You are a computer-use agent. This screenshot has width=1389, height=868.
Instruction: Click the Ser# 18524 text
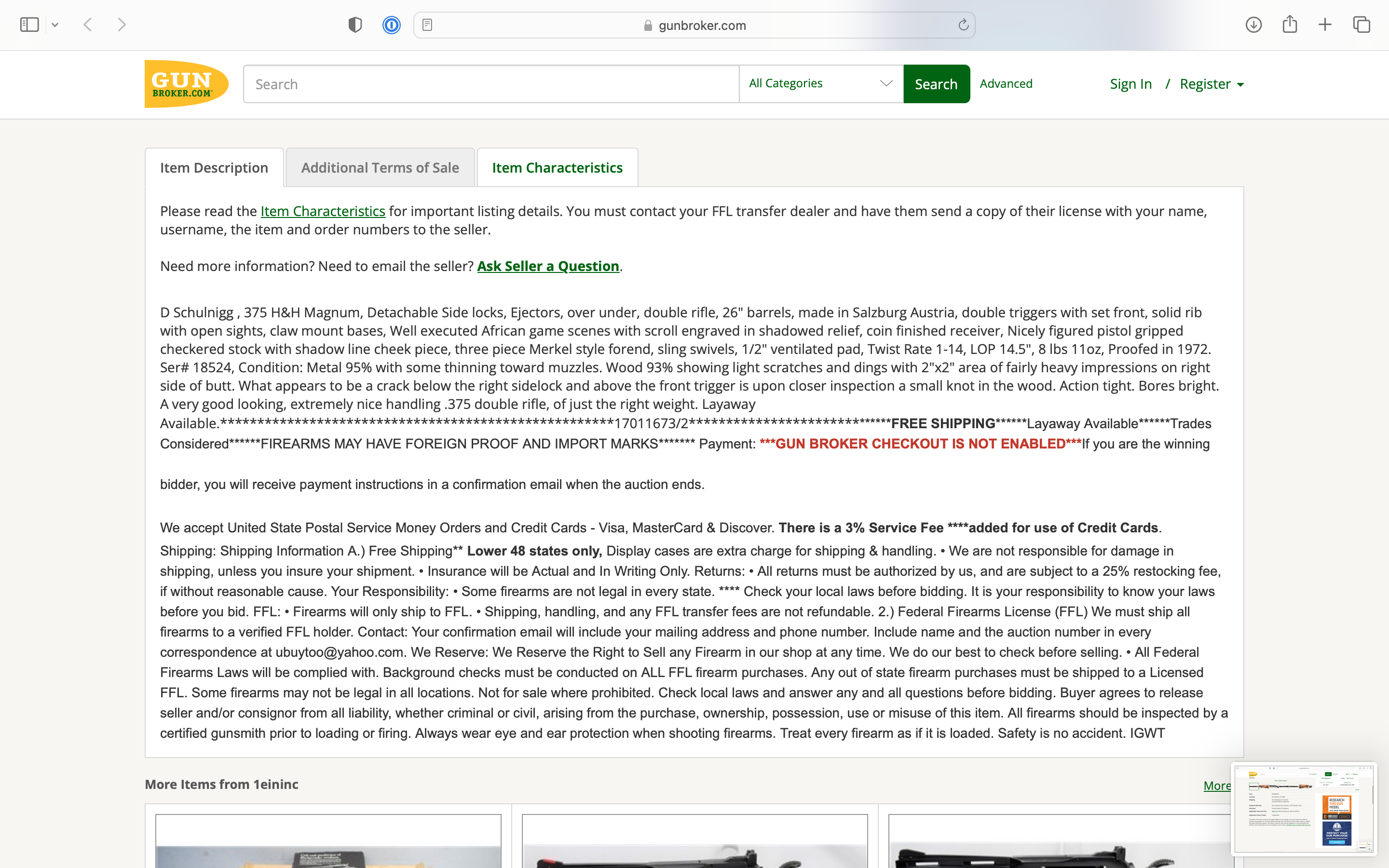click(x=195, y=367)
